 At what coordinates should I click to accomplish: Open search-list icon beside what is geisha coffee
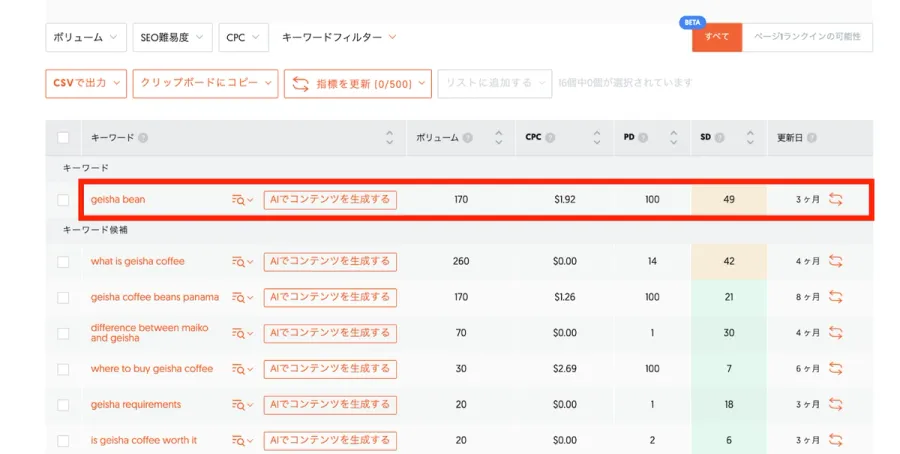point(242,262)
